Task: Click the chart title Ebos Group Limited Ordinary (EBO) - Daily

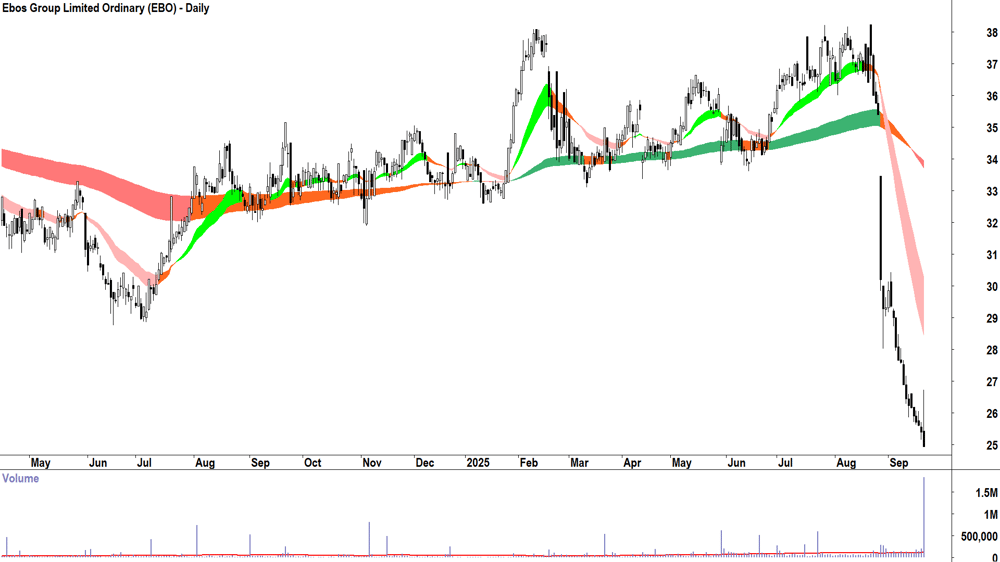Action: click(x=105, y=8)
